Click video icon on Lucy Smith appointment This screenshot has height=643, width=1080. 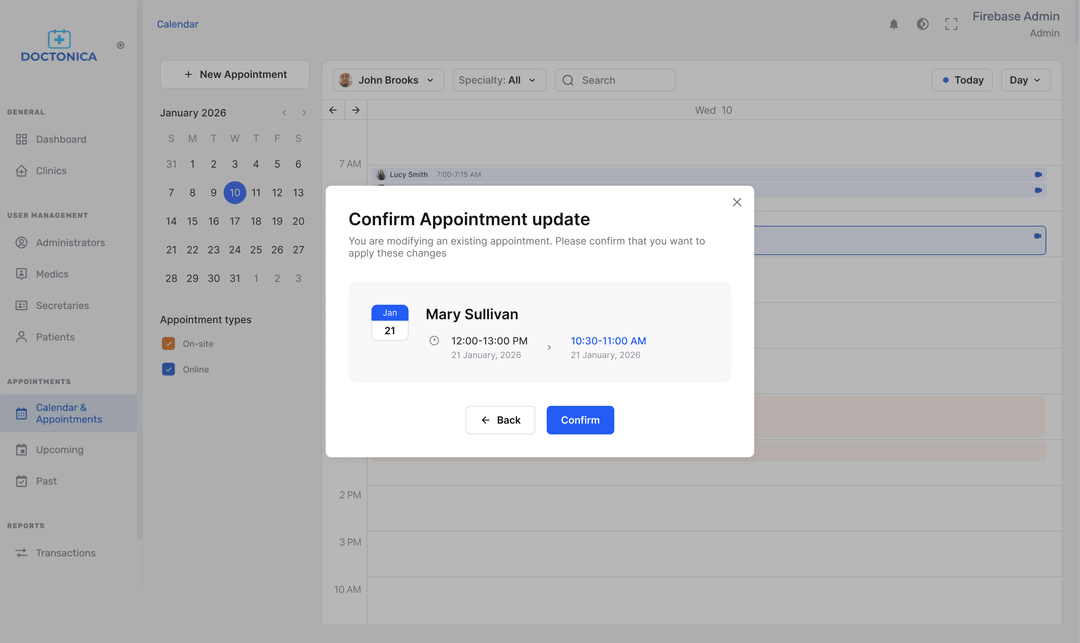(x=1037, y=174)
